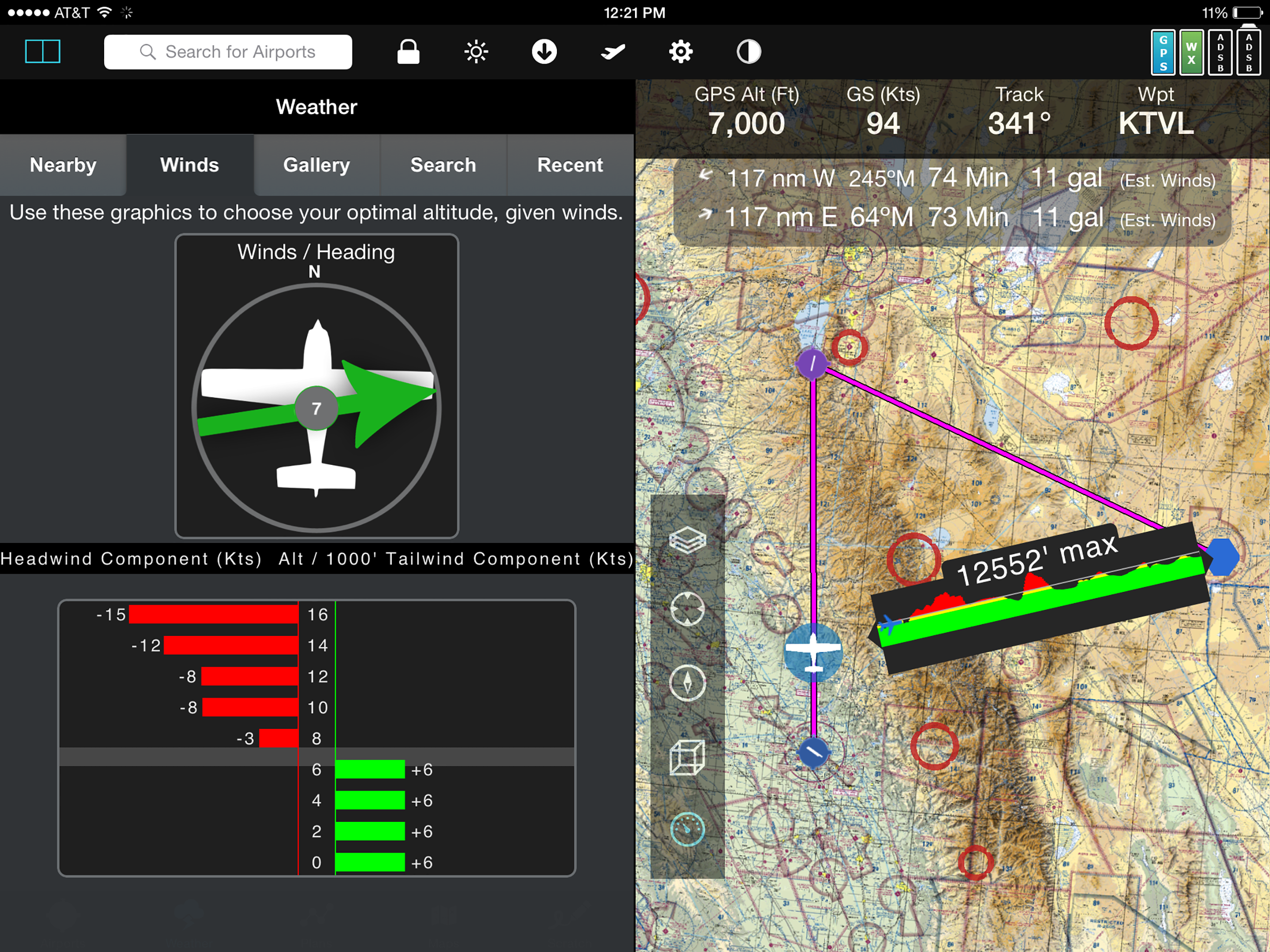Toggle the split-screen view icon
The width and height of the screenshot is (1270, 952).
tap(42, 52)
